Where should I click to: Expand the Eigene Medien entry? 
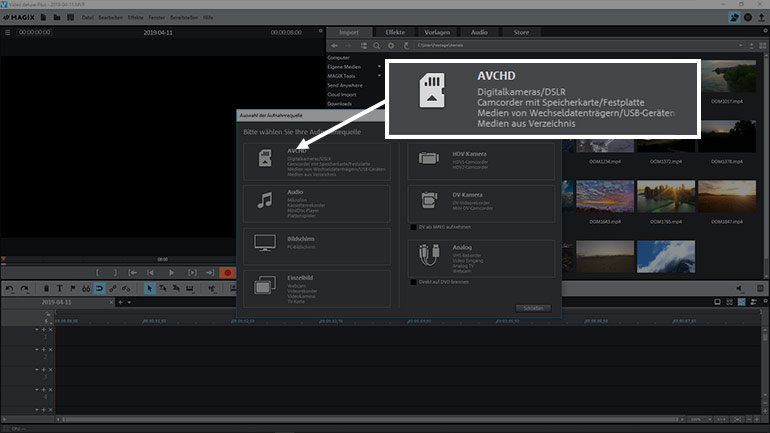click(x=379, y=67)
